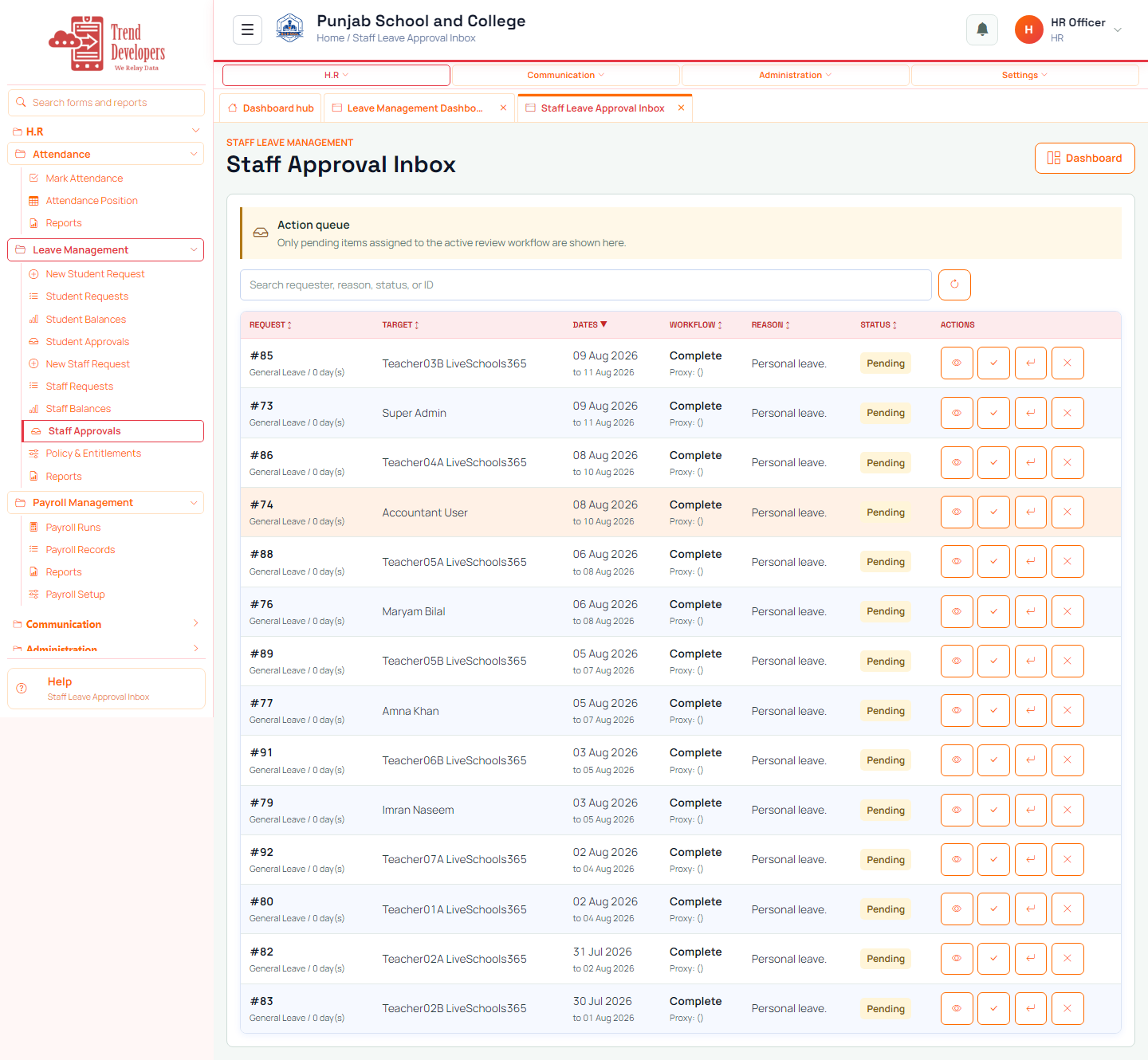Open Student Balances in sidebar
The width and height of the screenshot is (1148, 1060).
point(85,319)
